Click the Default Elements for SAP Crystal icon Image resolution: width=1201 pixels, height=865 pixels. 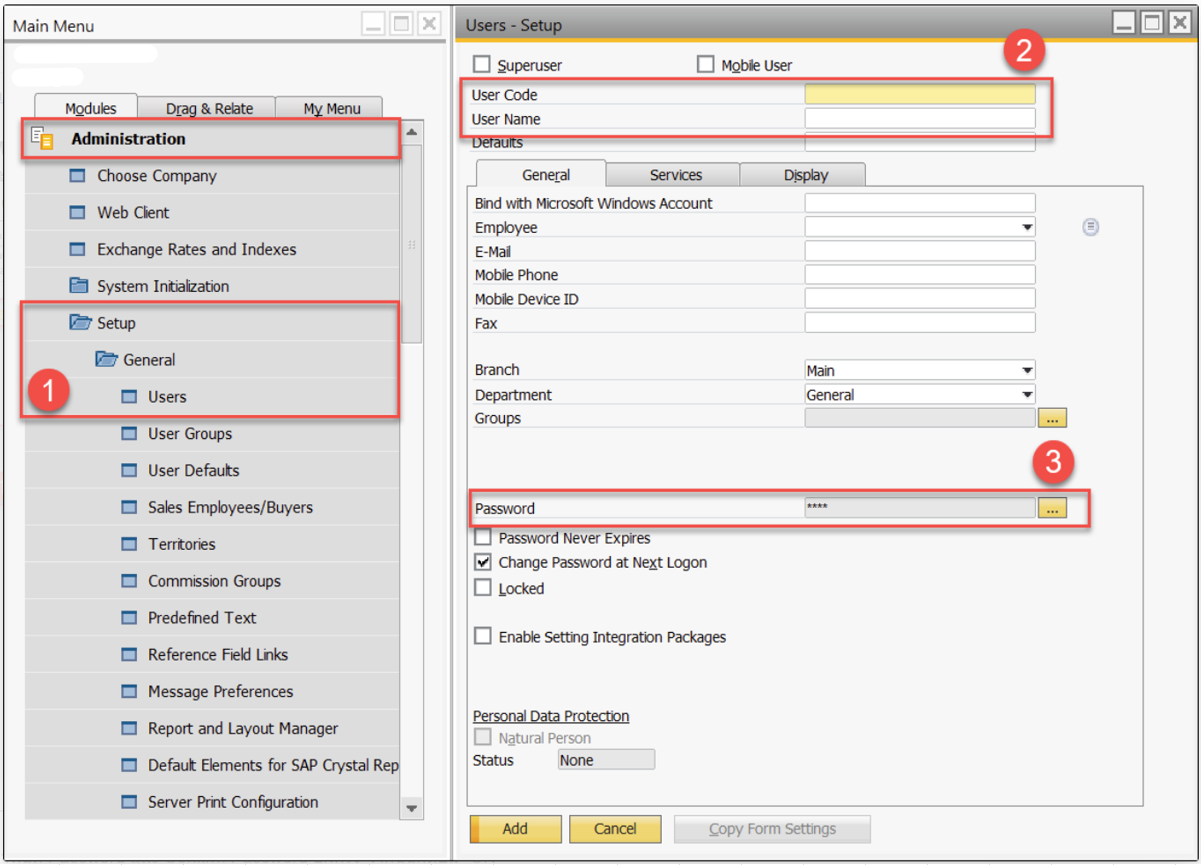[129, 766]
